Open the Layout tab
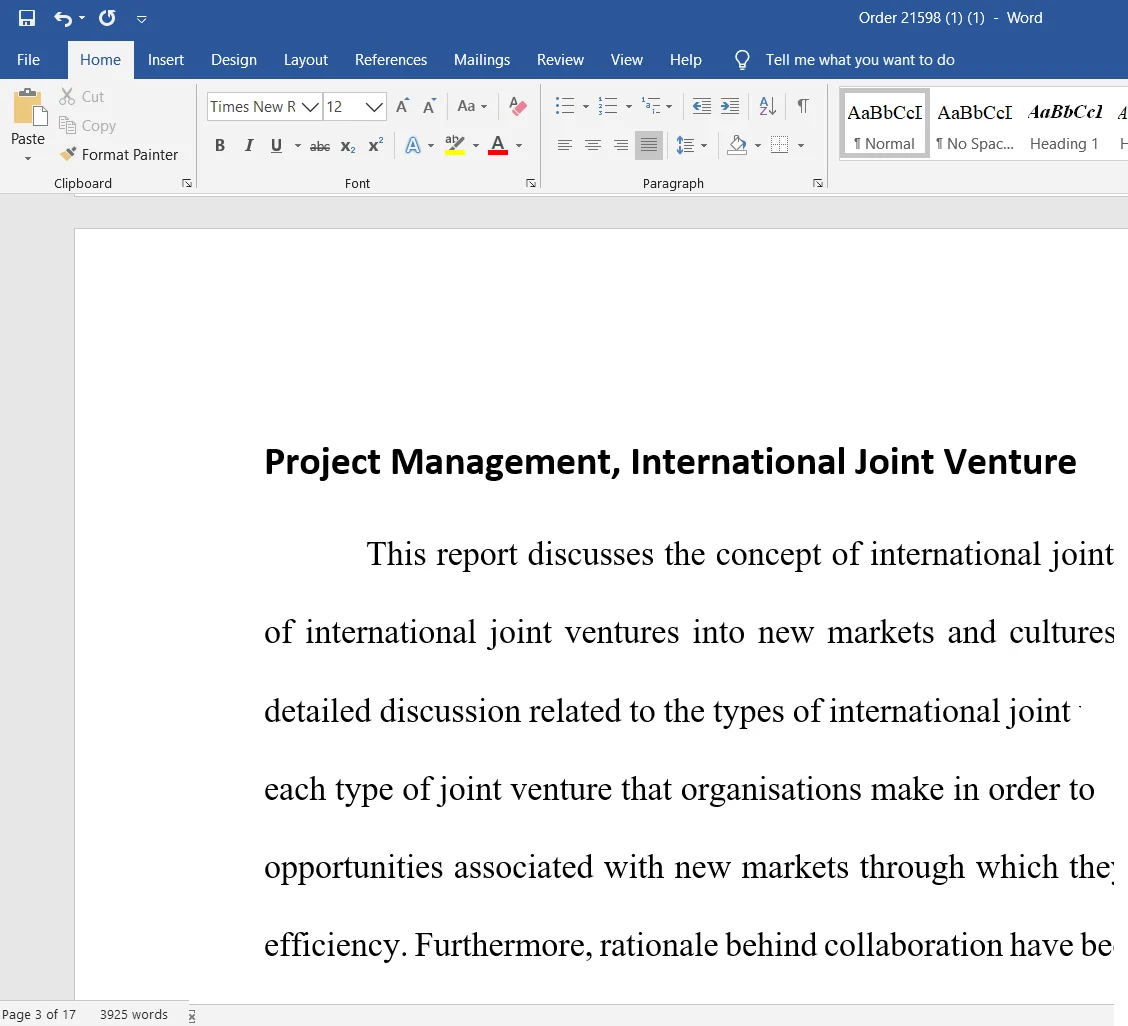Screen dimensions: 1128x1026 pos(306,60)
